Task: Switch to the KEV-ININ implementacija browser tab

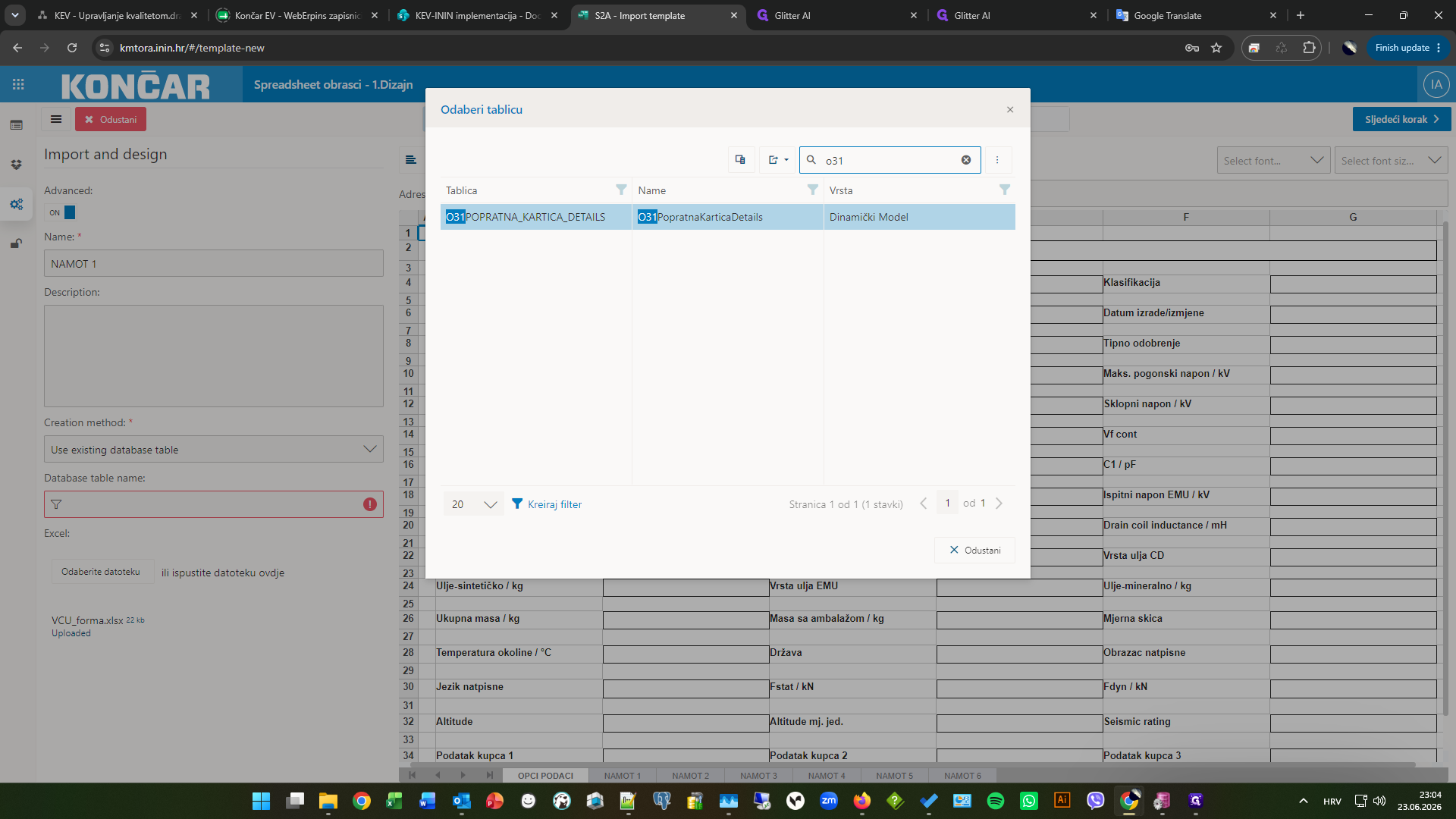Action: point(479,15)
